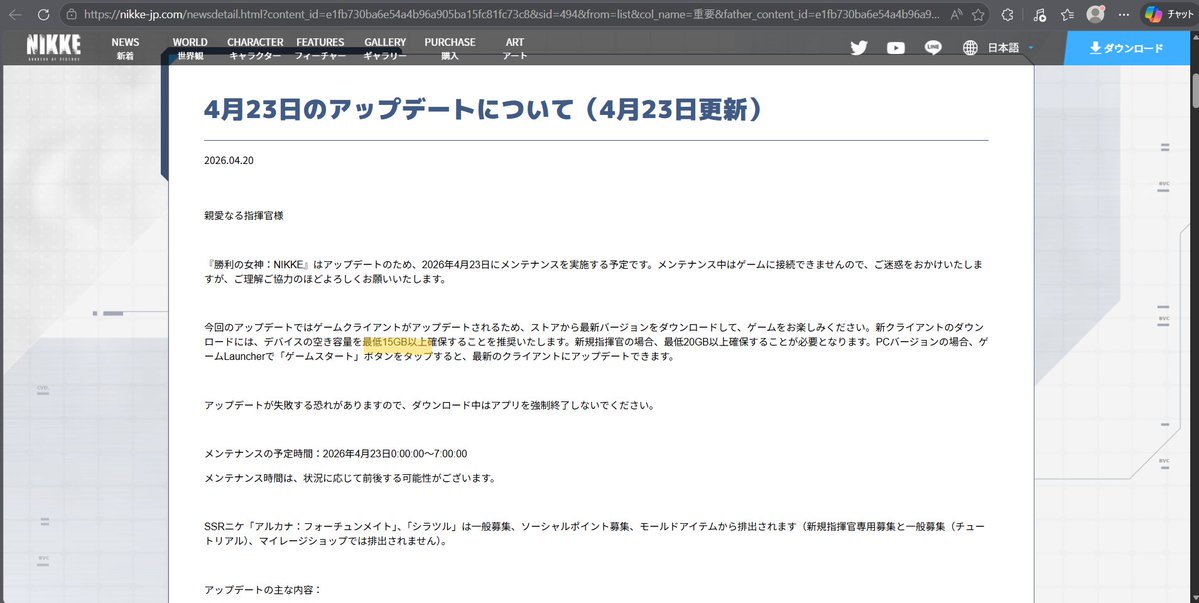Click the greeting 親愛なる指揮官様
1199x603 pixels.
(x=244, y=216)
